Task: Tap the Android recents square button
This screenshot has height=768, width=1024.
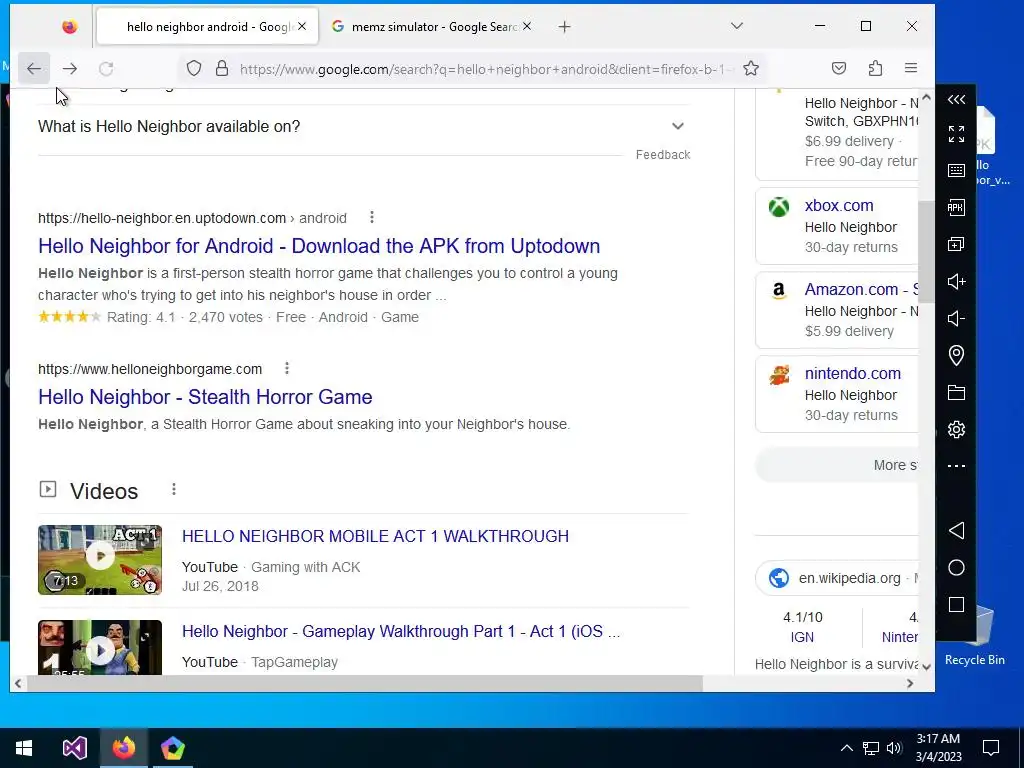Action: point(956,605)
